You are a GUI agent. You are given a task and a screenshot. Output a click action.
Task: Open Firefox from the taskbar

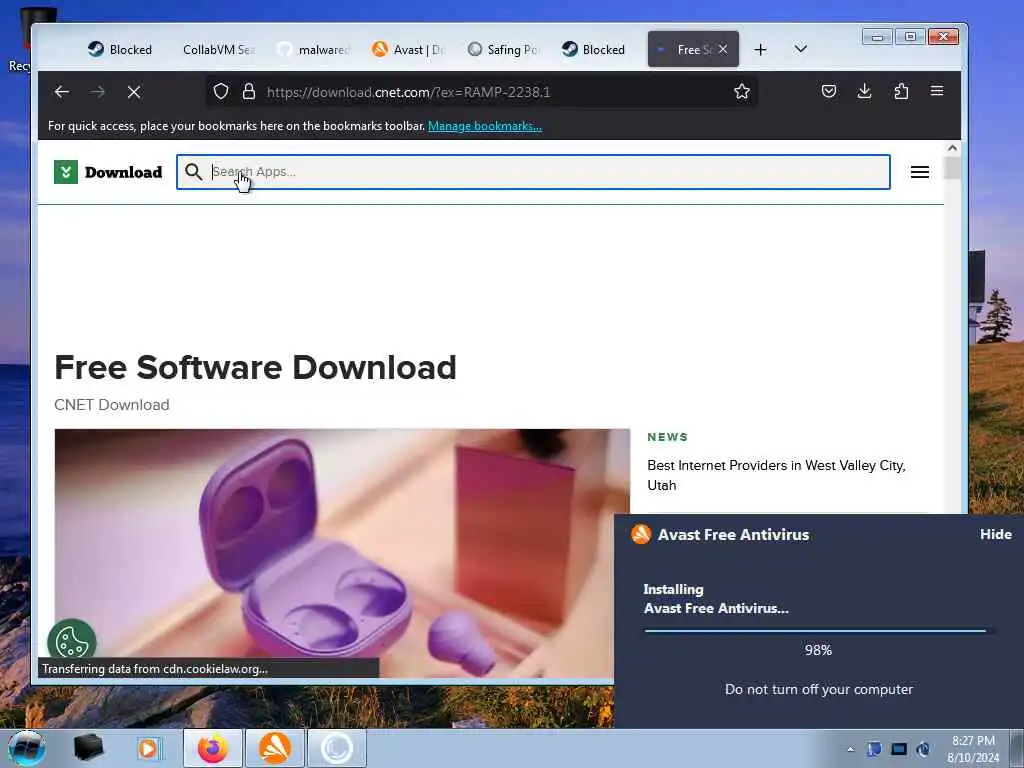pyautogui.click(x=213, y=748)
